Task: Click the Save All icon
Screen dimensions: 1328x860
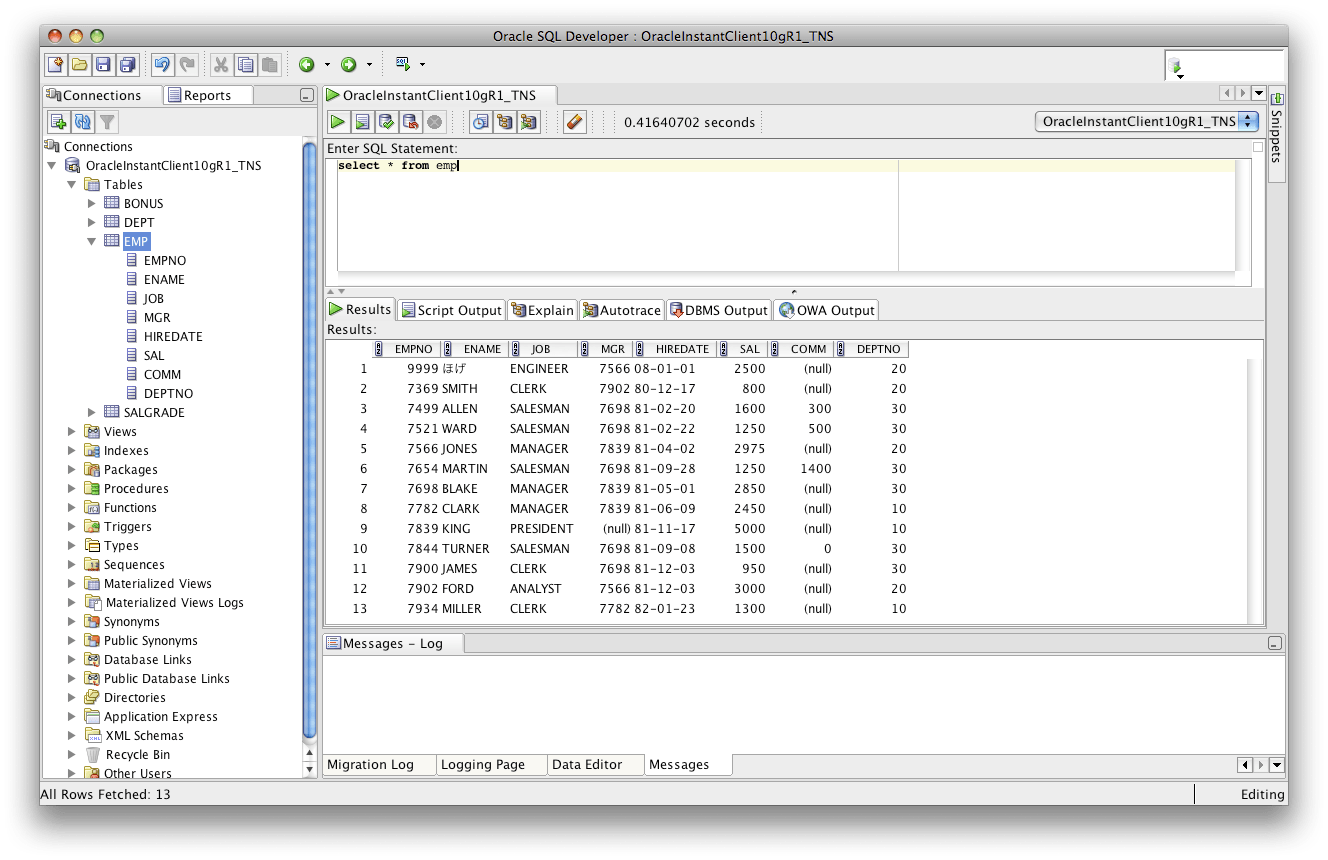Action: (128, 65)
